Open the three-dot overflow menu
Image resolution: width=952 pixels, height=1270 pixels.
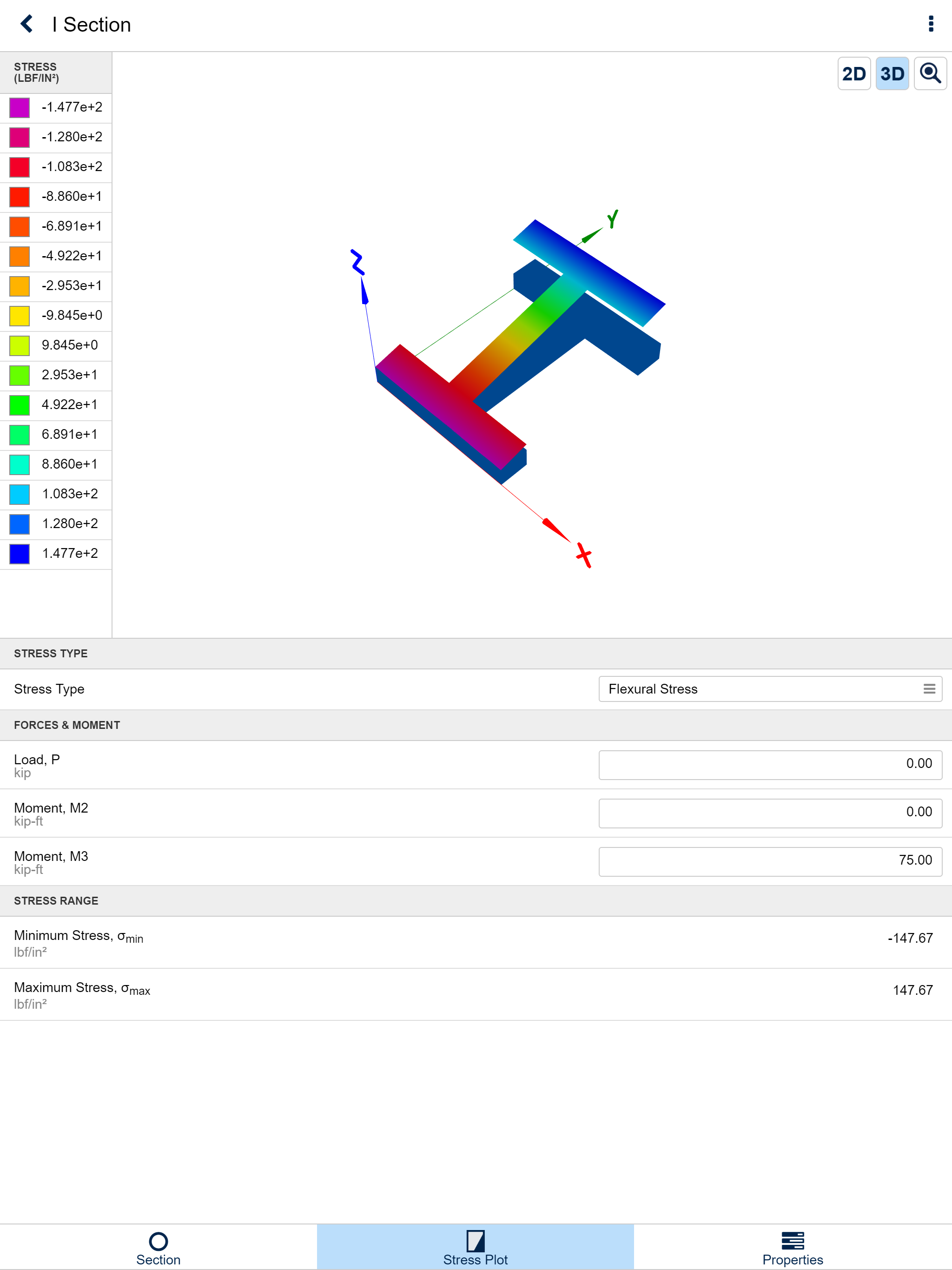click(x=930, y=24)
